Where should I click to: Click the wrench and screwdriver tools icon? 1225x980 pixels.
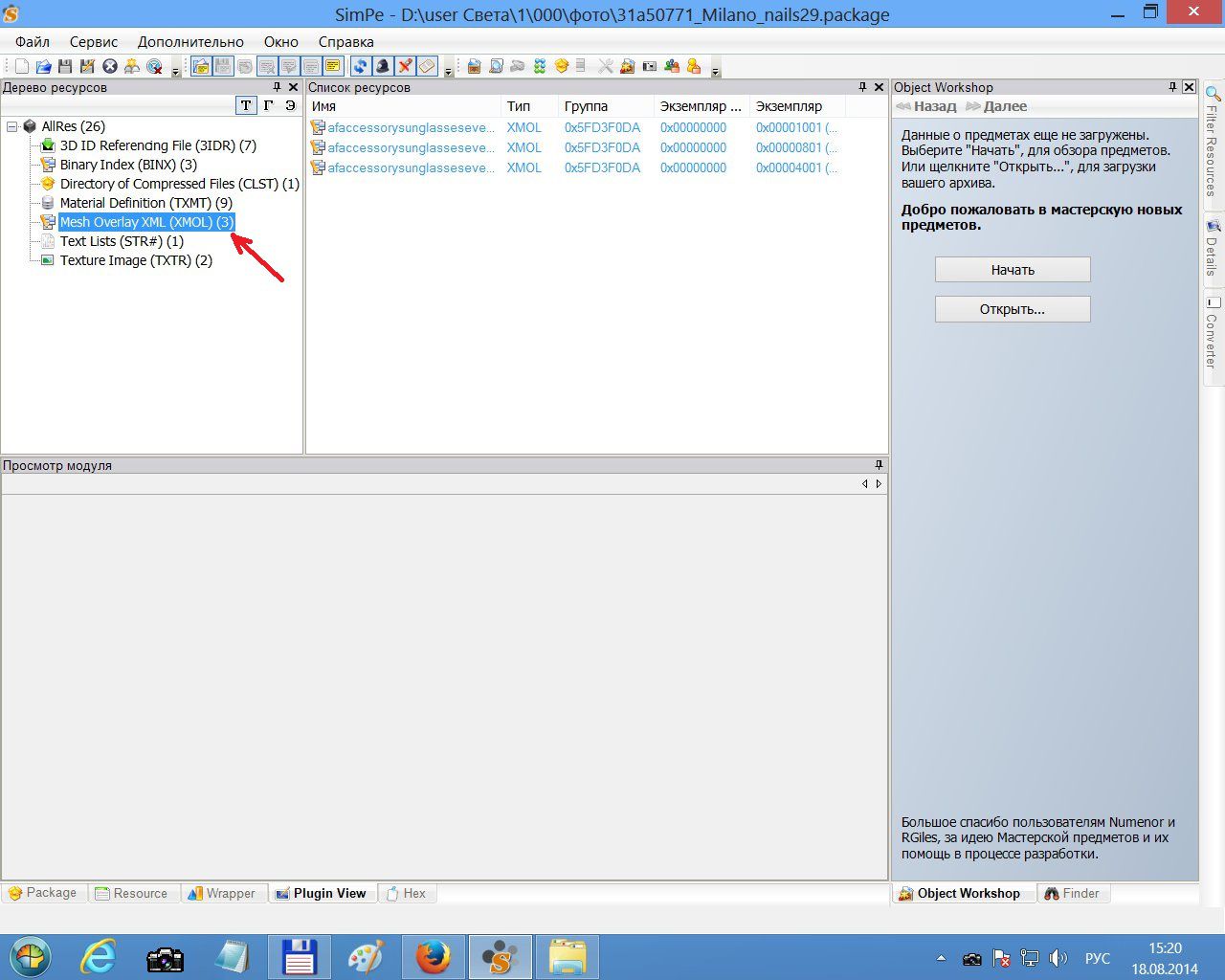(605, 66)
